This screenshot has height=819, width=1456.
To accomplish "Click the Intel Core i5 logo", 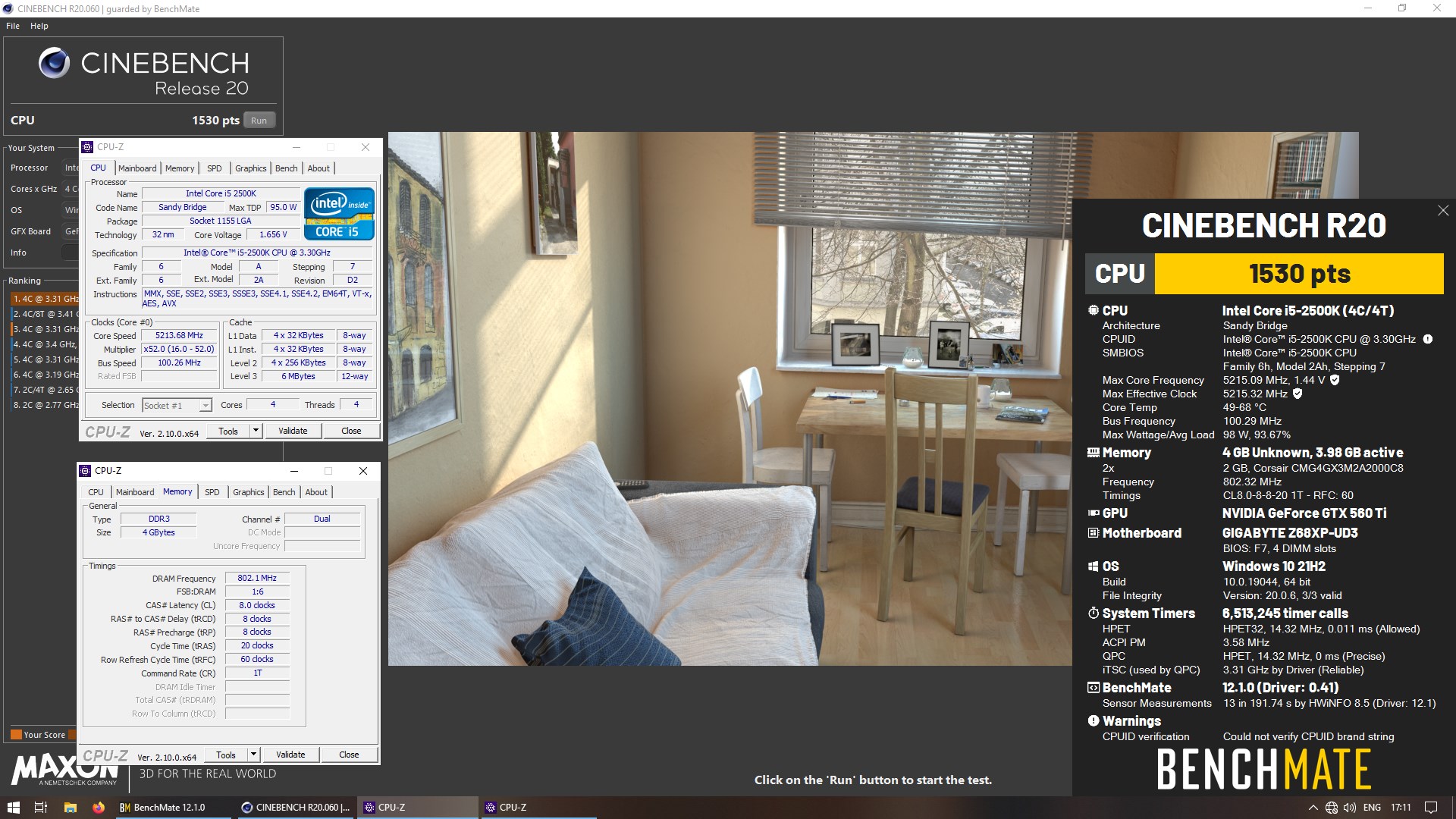I will (x=339, y=214).
